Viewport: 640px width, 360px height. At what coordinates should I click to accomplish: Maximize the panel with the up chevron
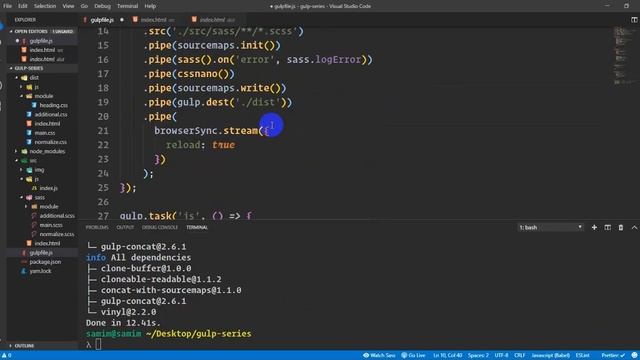pos(634,227)
